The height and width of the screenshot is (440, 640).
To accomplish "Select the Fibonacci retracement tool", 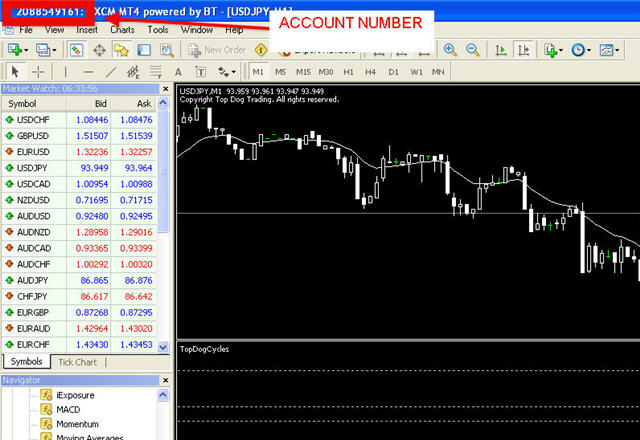I will click(156, 72).
